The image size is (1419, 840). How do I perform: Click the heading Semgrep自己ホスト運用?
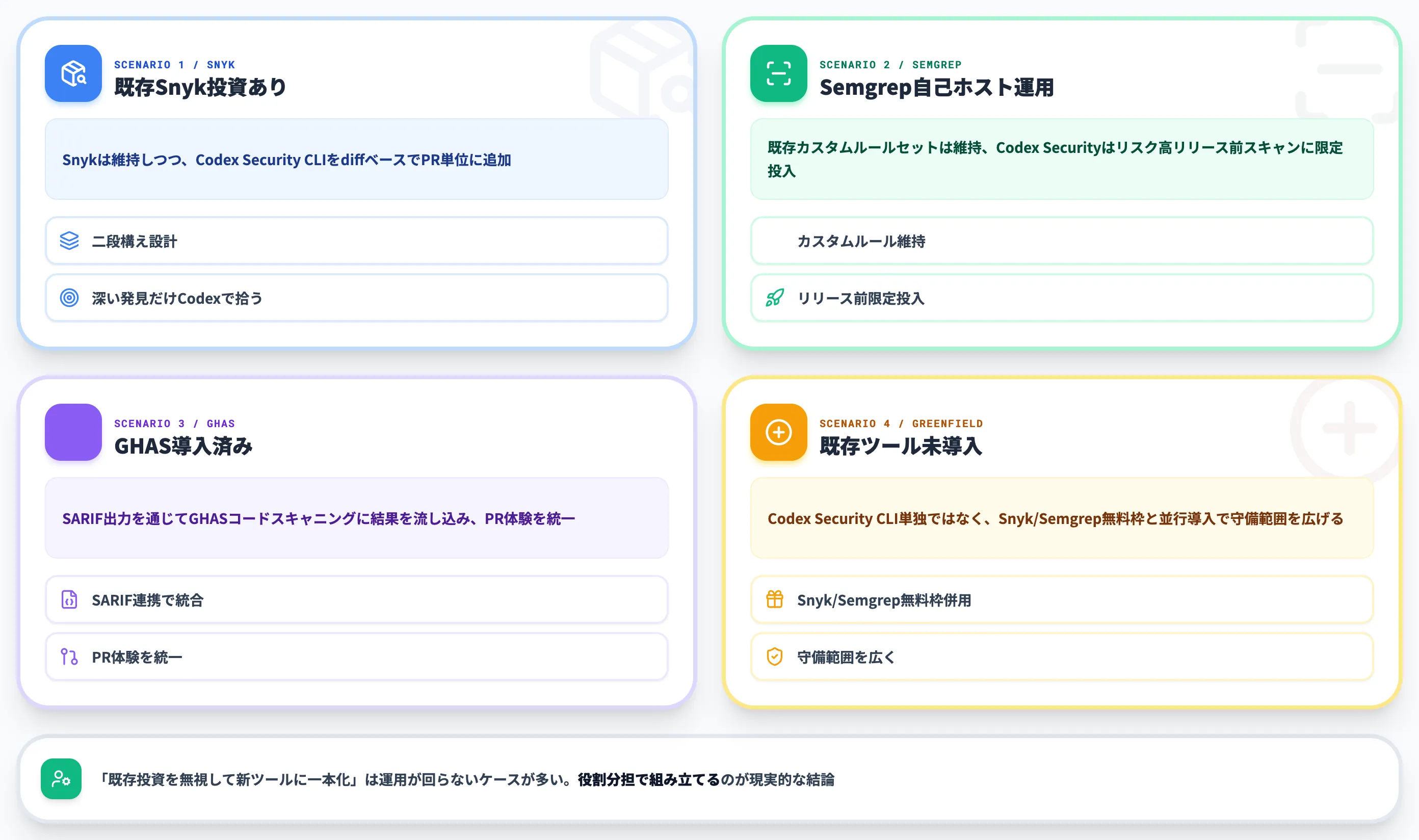tap(937, 87)
